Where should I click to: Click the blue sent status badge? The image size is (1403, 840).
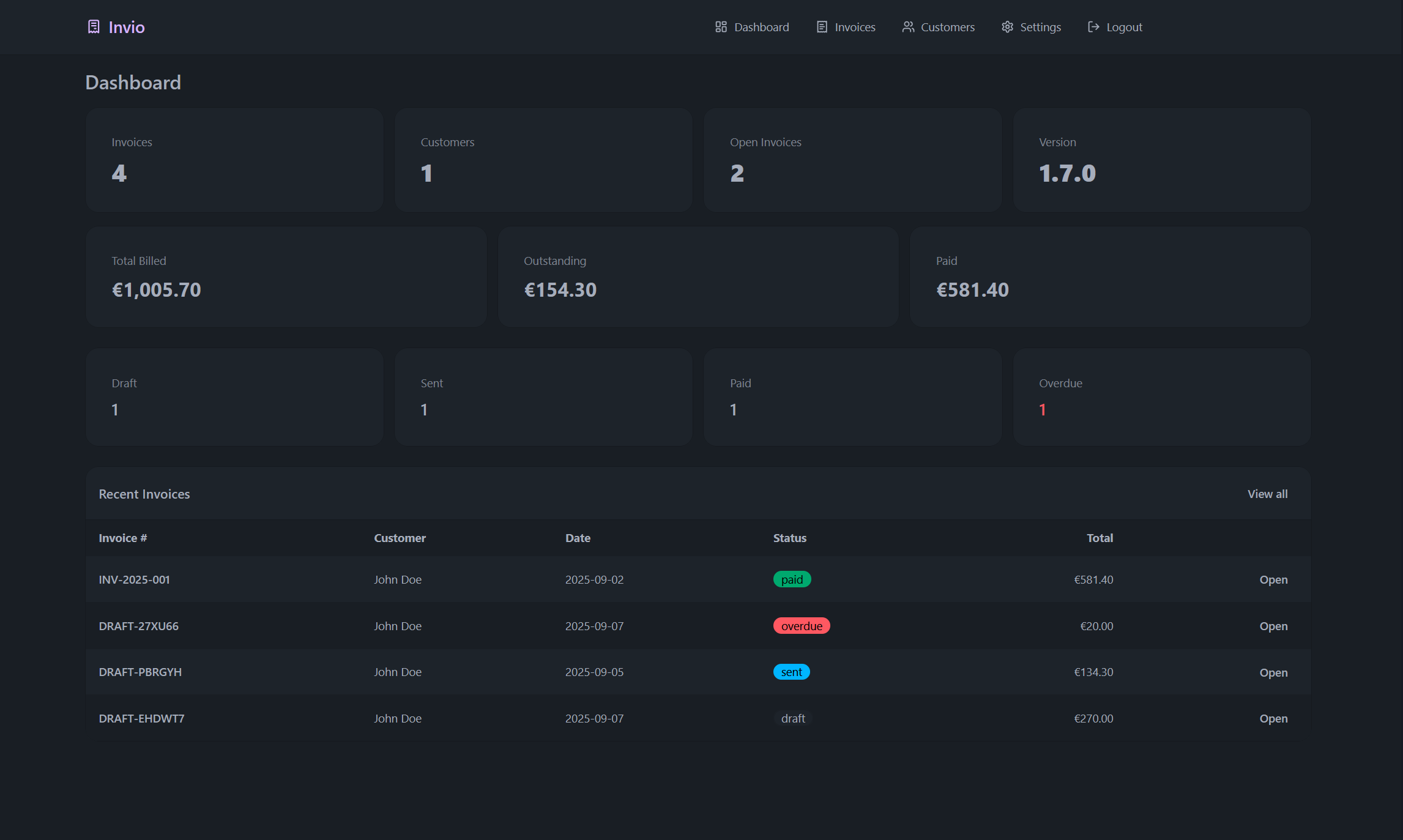[792, 671]
